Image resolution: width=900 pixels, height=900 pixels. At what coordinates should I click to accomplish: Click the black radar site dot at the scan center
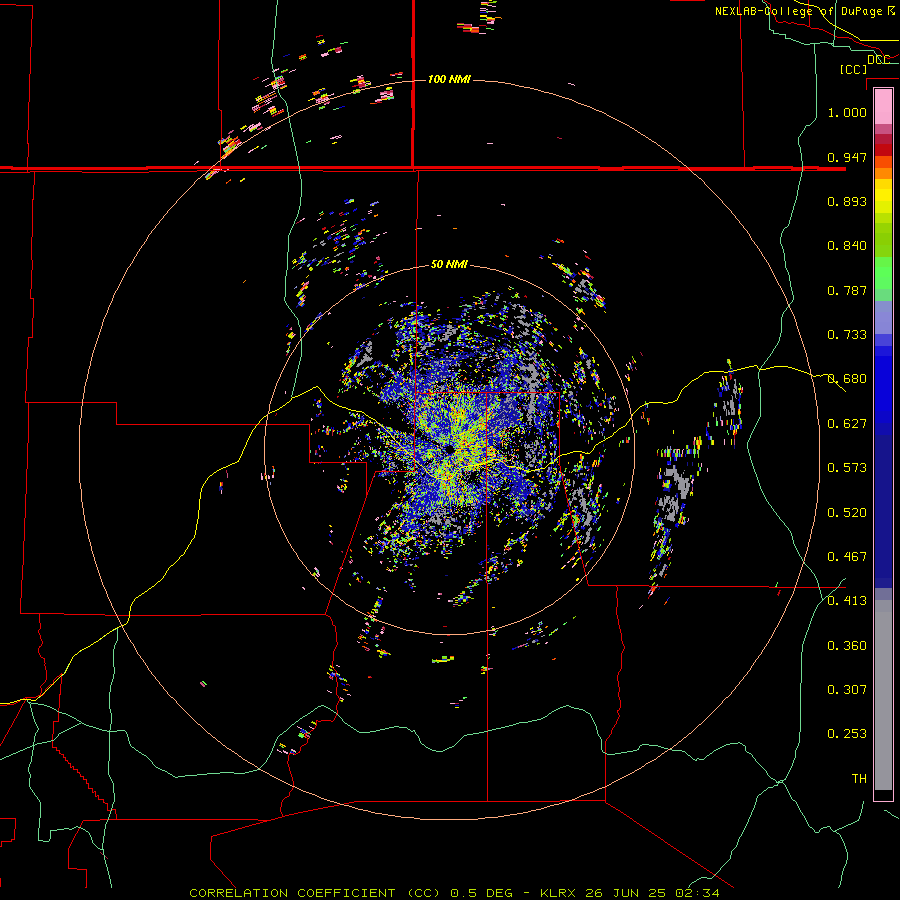click(x=449, y=449)
